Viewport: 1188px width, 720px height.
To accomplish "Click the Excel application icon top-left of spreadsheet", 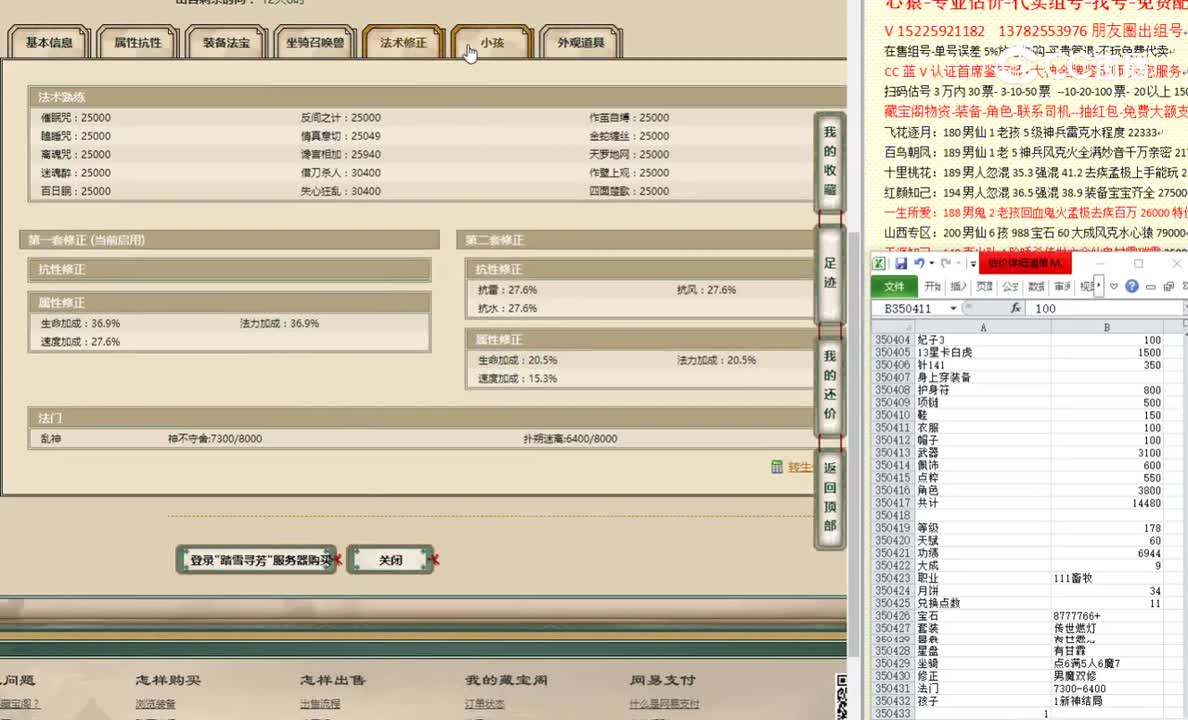I will (880, 262).
